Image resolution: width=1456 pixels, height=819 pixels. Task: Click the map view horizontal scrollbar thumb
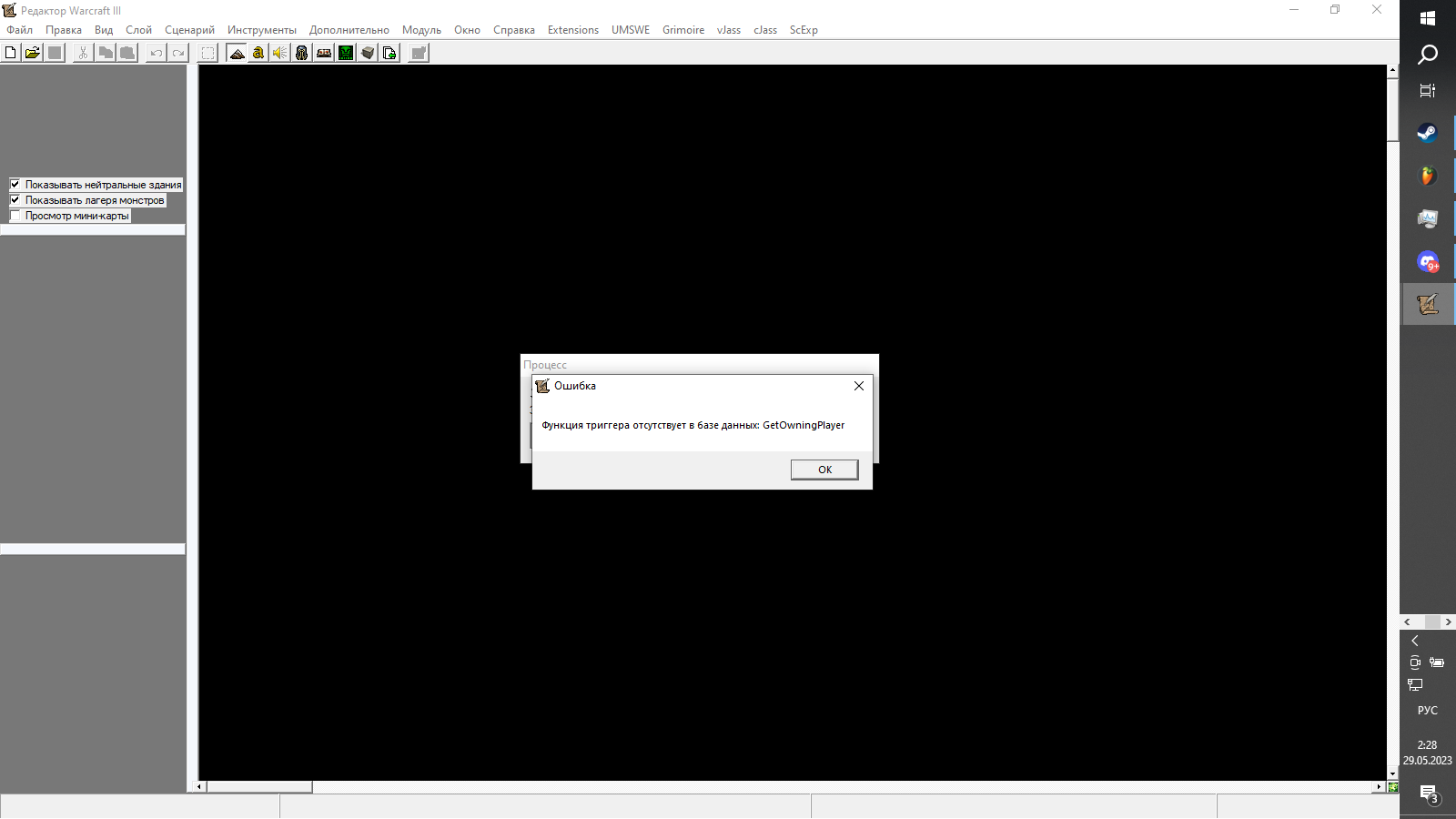click(259, 786)
